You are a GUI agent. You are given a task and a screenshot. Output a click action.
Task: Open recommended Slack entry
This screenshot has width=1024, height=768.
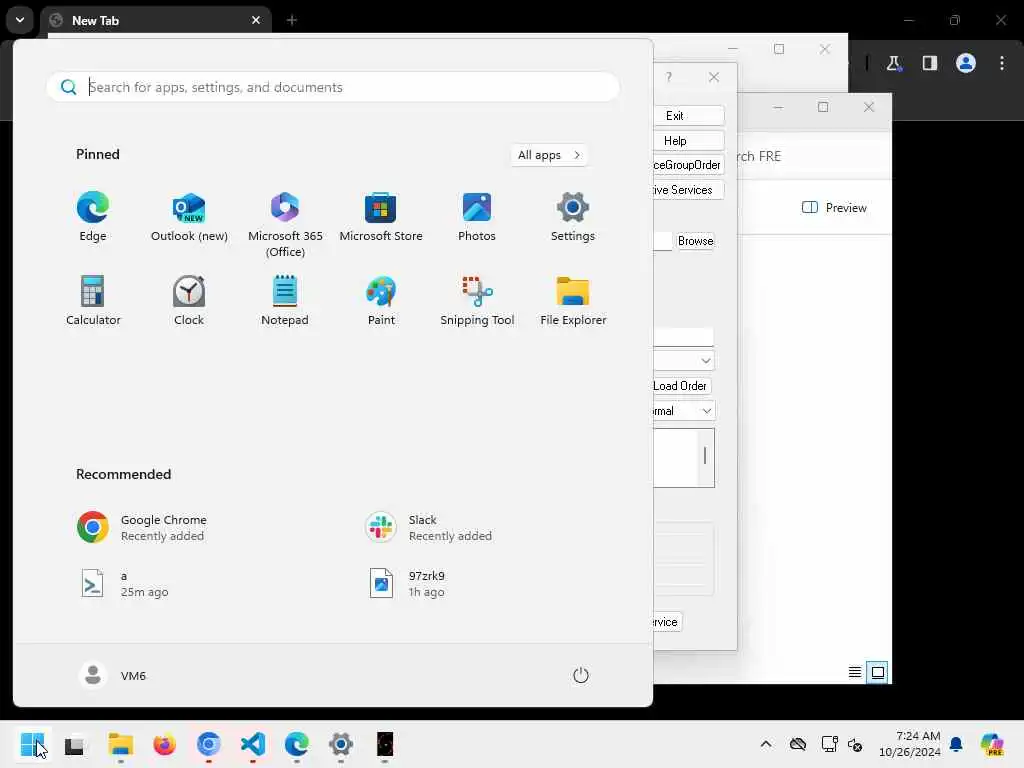[x=428, y=528]
